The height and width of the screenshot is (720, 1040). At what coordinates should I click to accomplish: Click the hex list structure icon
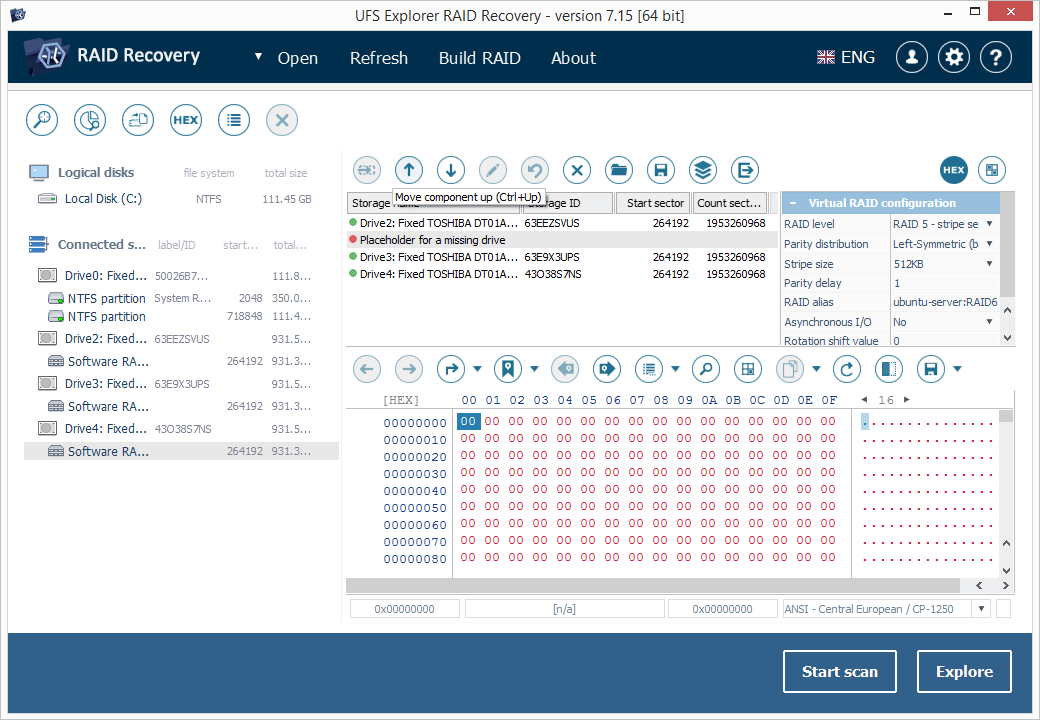click(649, 369)
